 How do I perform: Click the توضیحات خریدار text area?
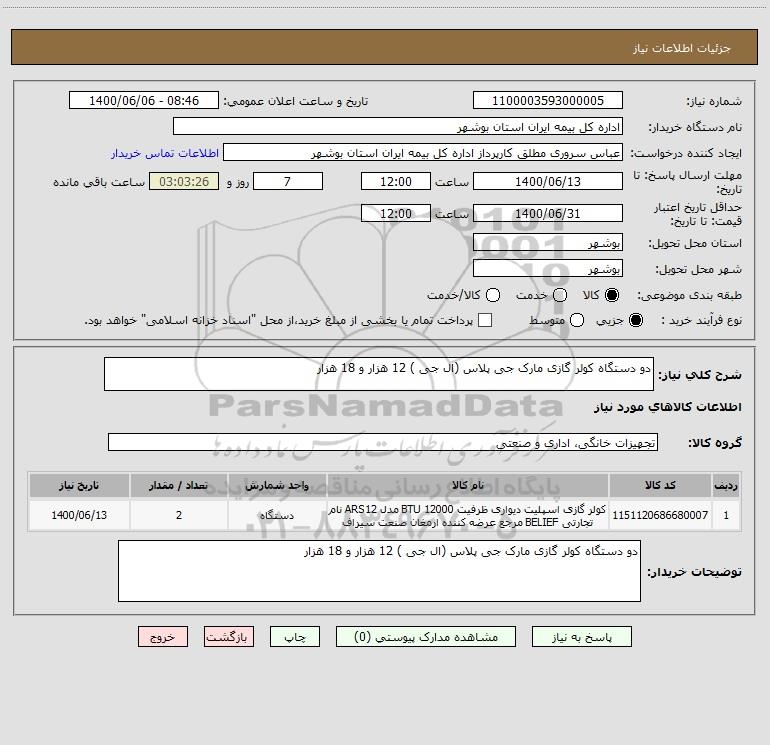click(379, 571)
